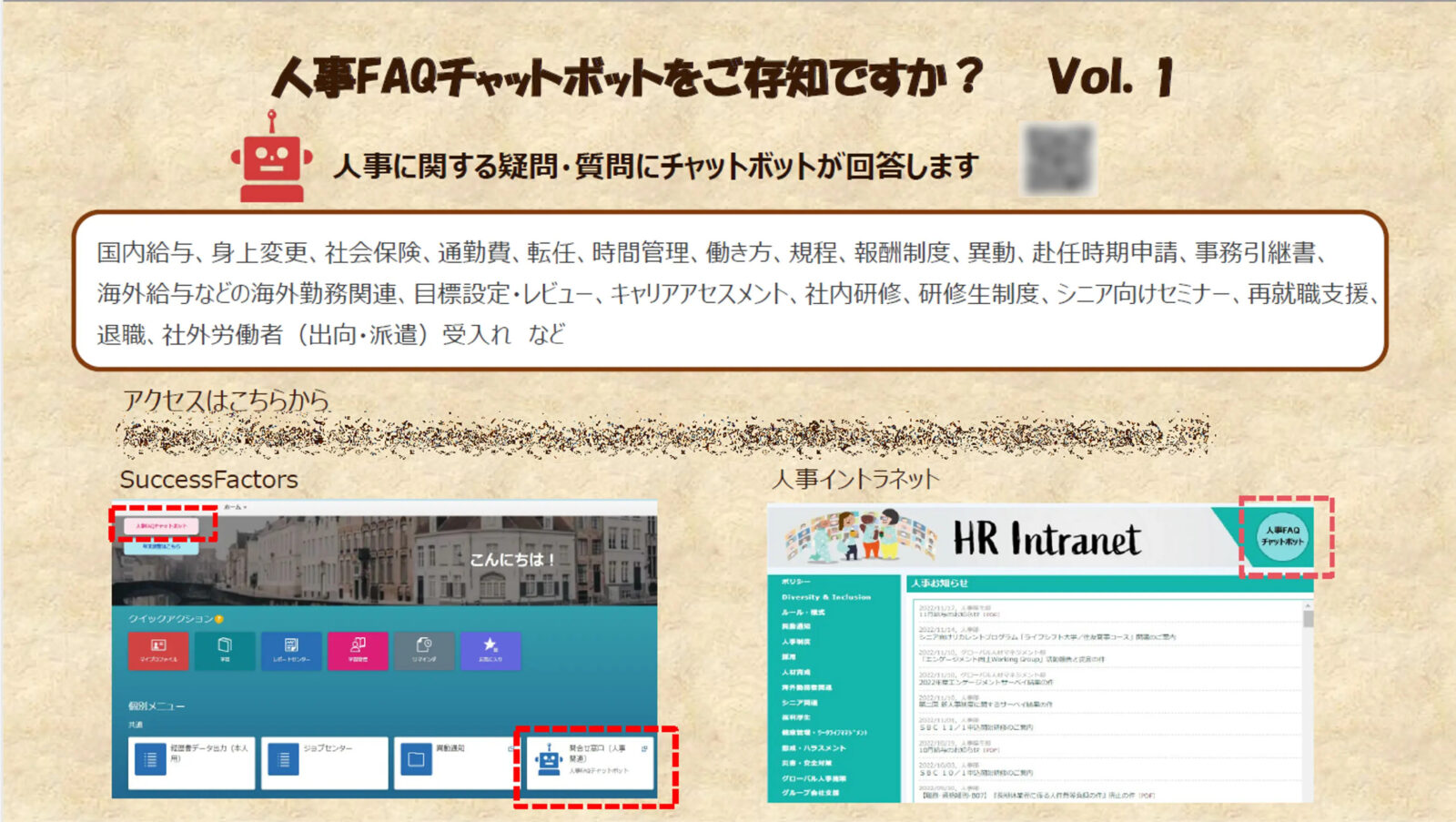Click the red robot chatbot icon
The width and height of the screenshot is (1456, 822).
(x=271, y=158)
